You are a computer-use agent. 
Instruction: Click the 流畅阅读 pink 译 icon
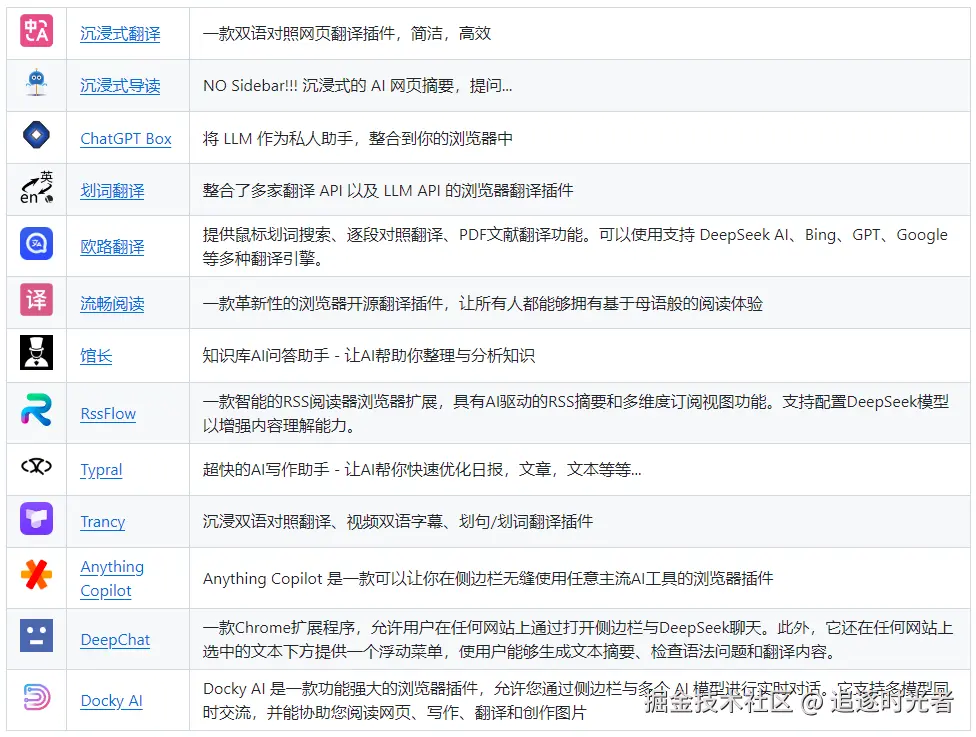click(36, 300)
